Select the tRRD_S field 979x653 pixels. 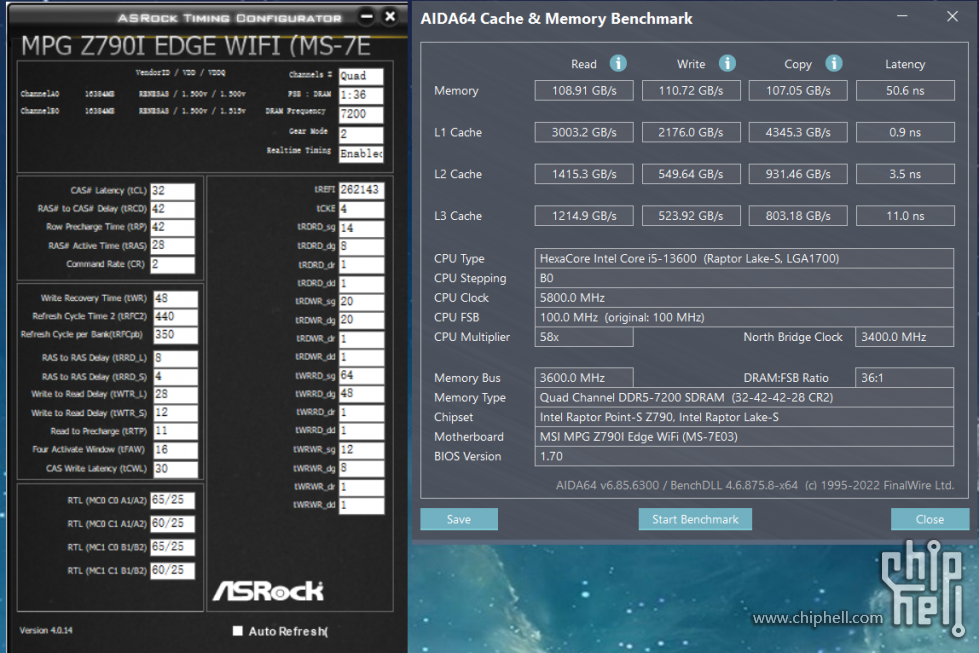point(175,376)
